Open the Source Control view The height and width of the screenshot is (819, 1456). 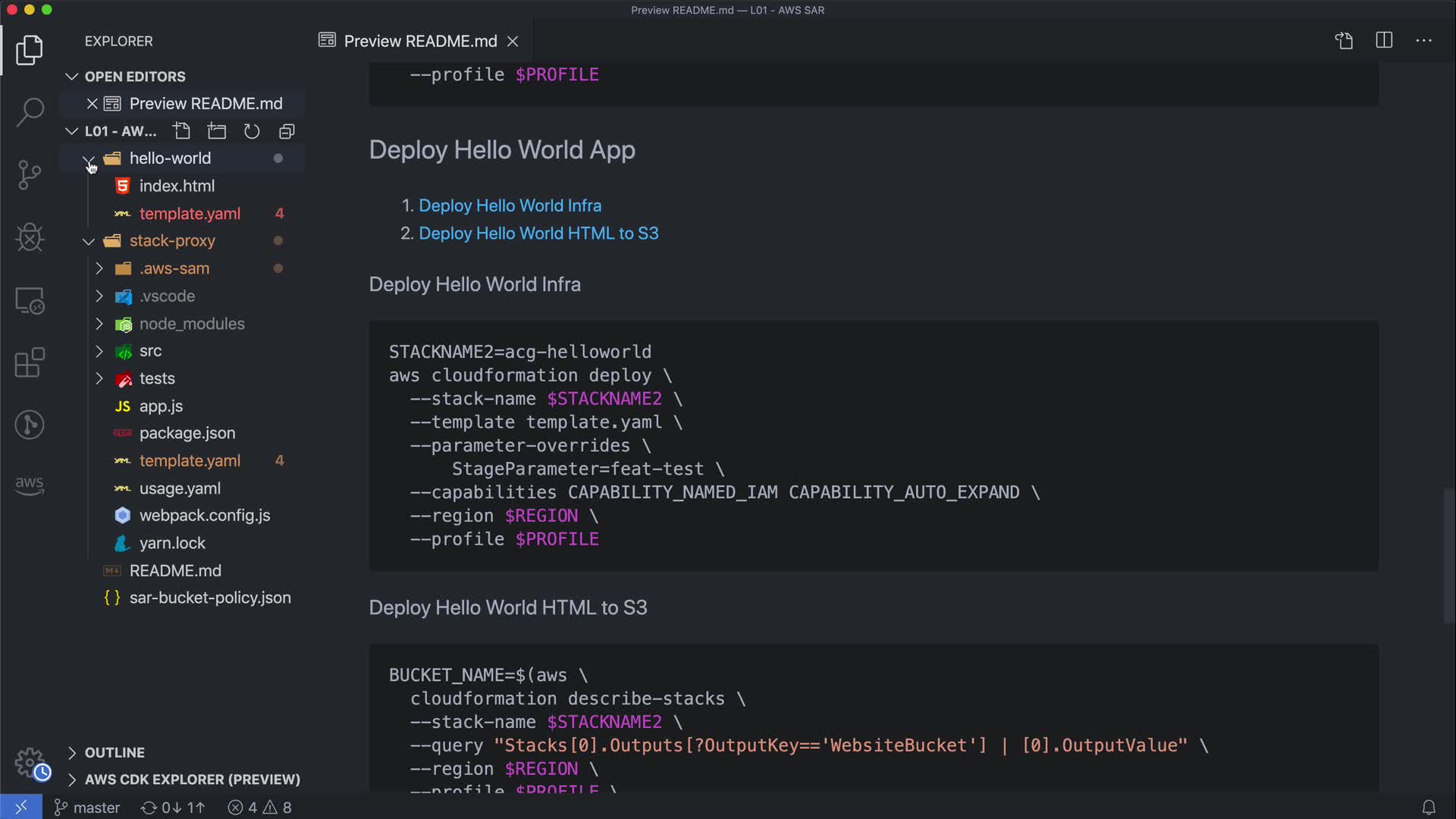click(x=30, y=175)
